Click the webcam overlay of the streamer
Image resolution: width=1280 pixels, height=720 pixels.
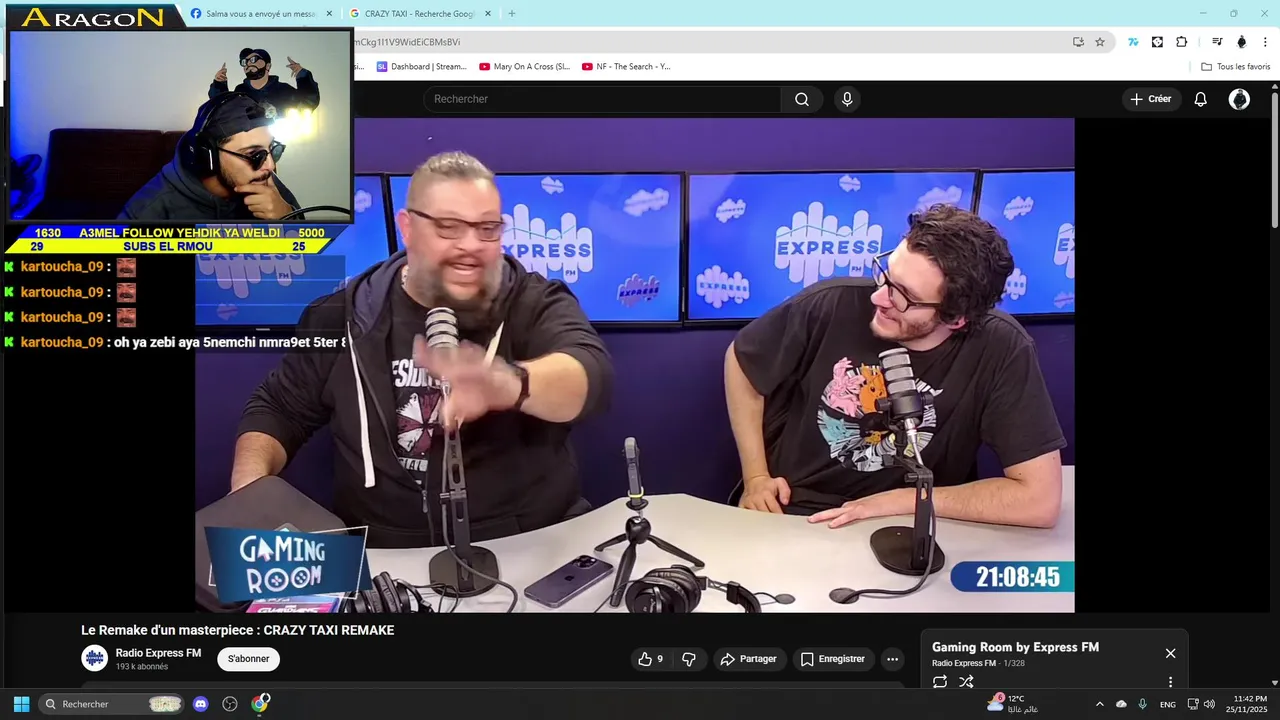point(180,125)
